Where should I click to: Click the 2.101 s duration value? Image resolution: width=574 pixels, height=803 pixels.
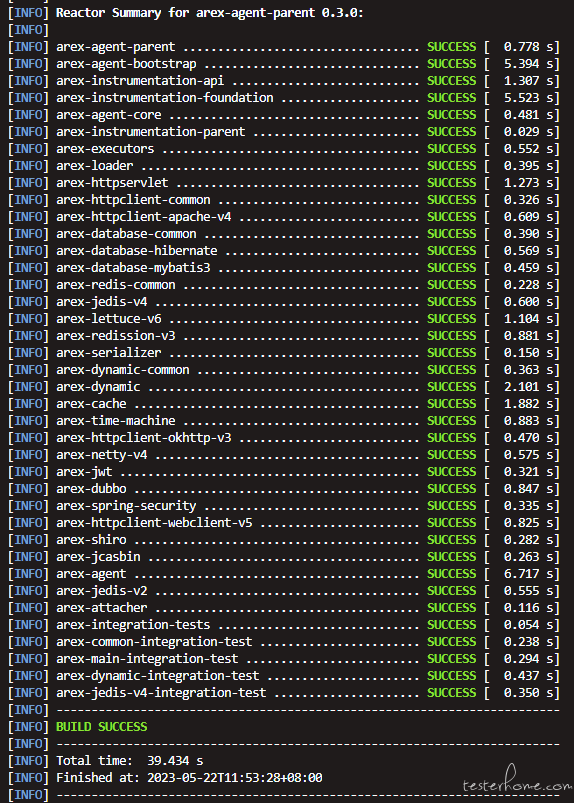coord(528,387)
